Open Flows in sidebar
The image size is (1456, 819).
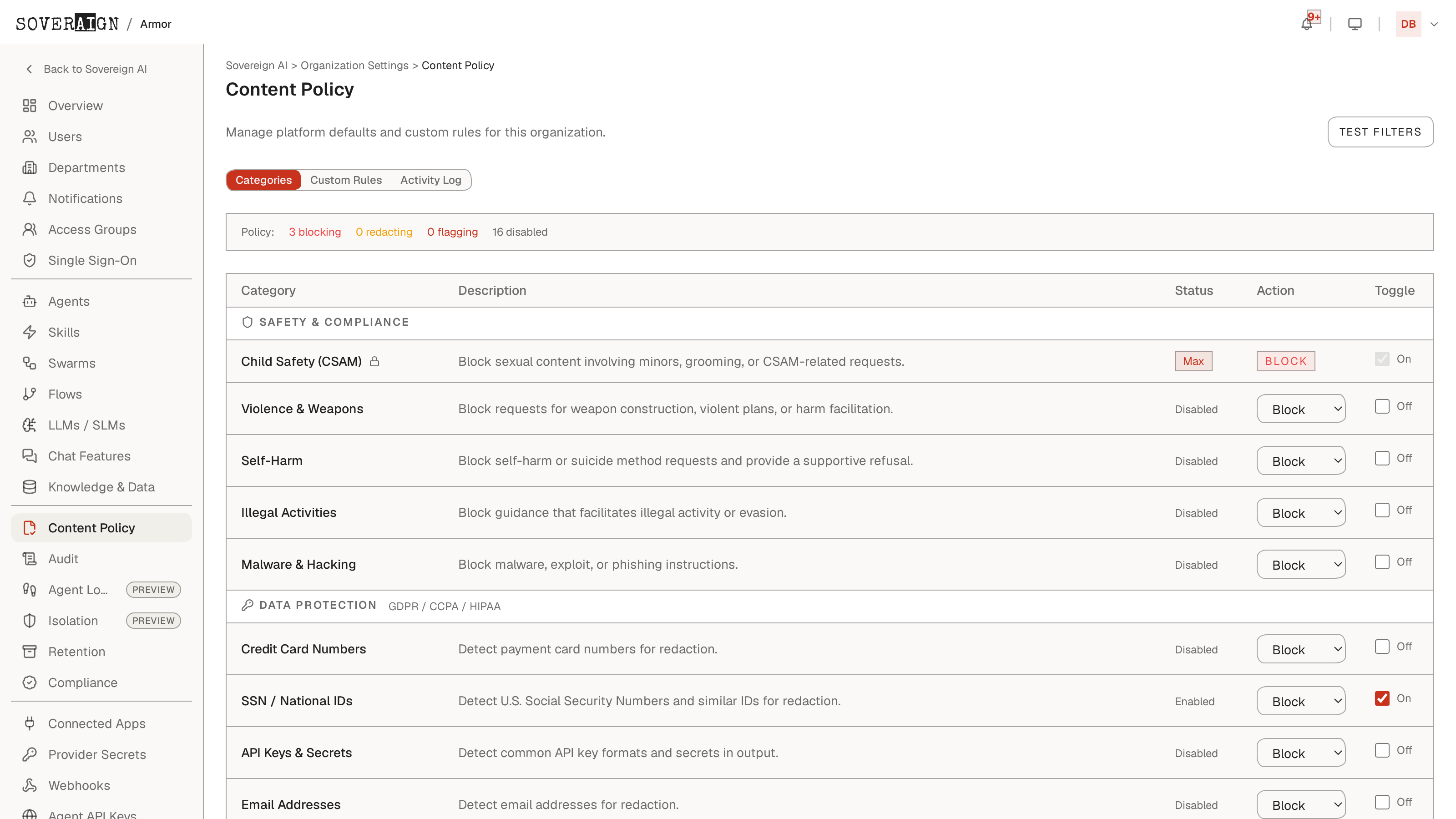coord(101,394)
